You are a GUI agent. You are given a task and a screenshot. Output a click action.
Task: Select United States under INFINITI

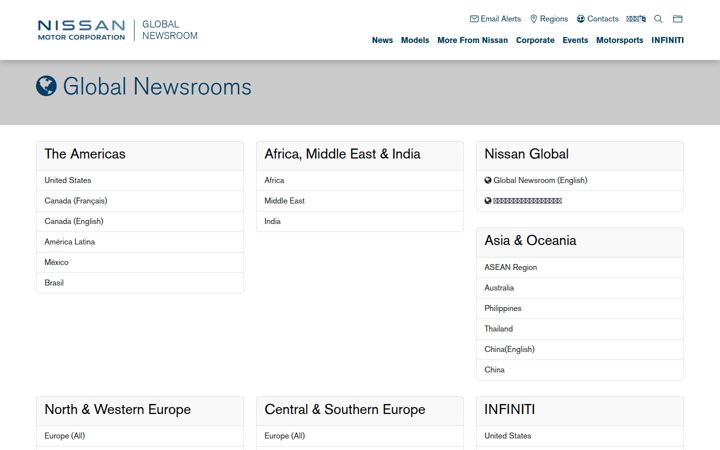pyautogui.click(x=580, y=436)
